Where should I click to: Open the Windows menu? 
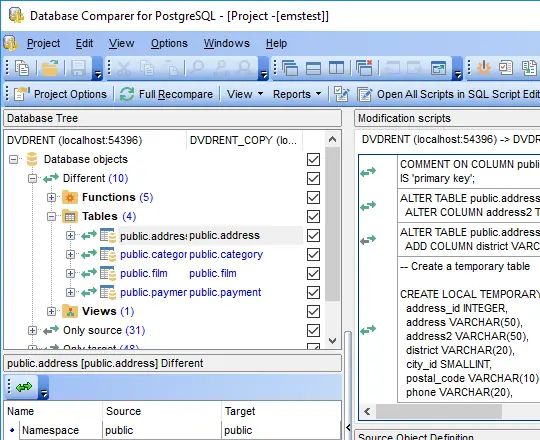click(227, 43)
